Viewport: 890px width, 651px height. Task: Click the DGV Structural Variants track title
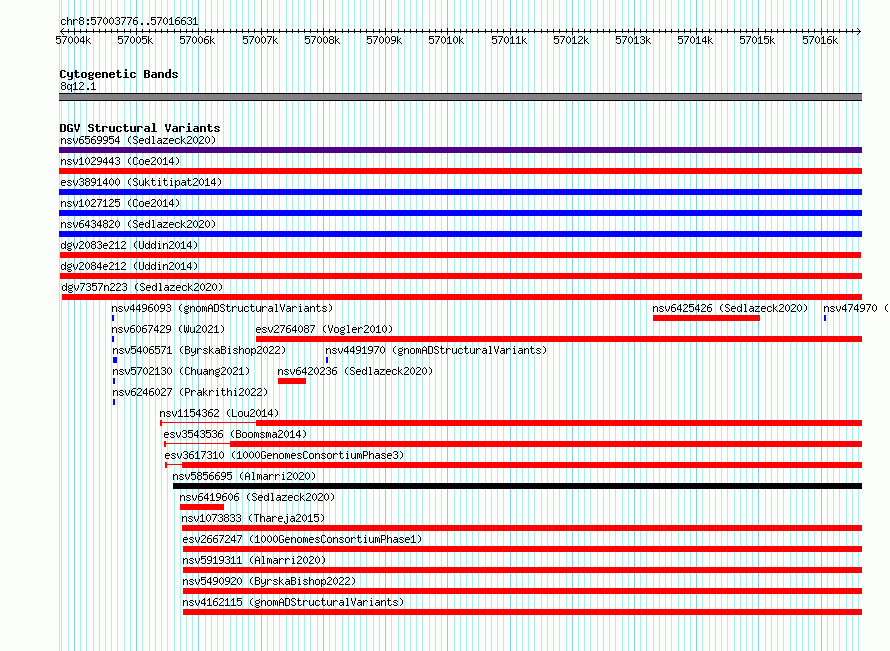[140, 128]
